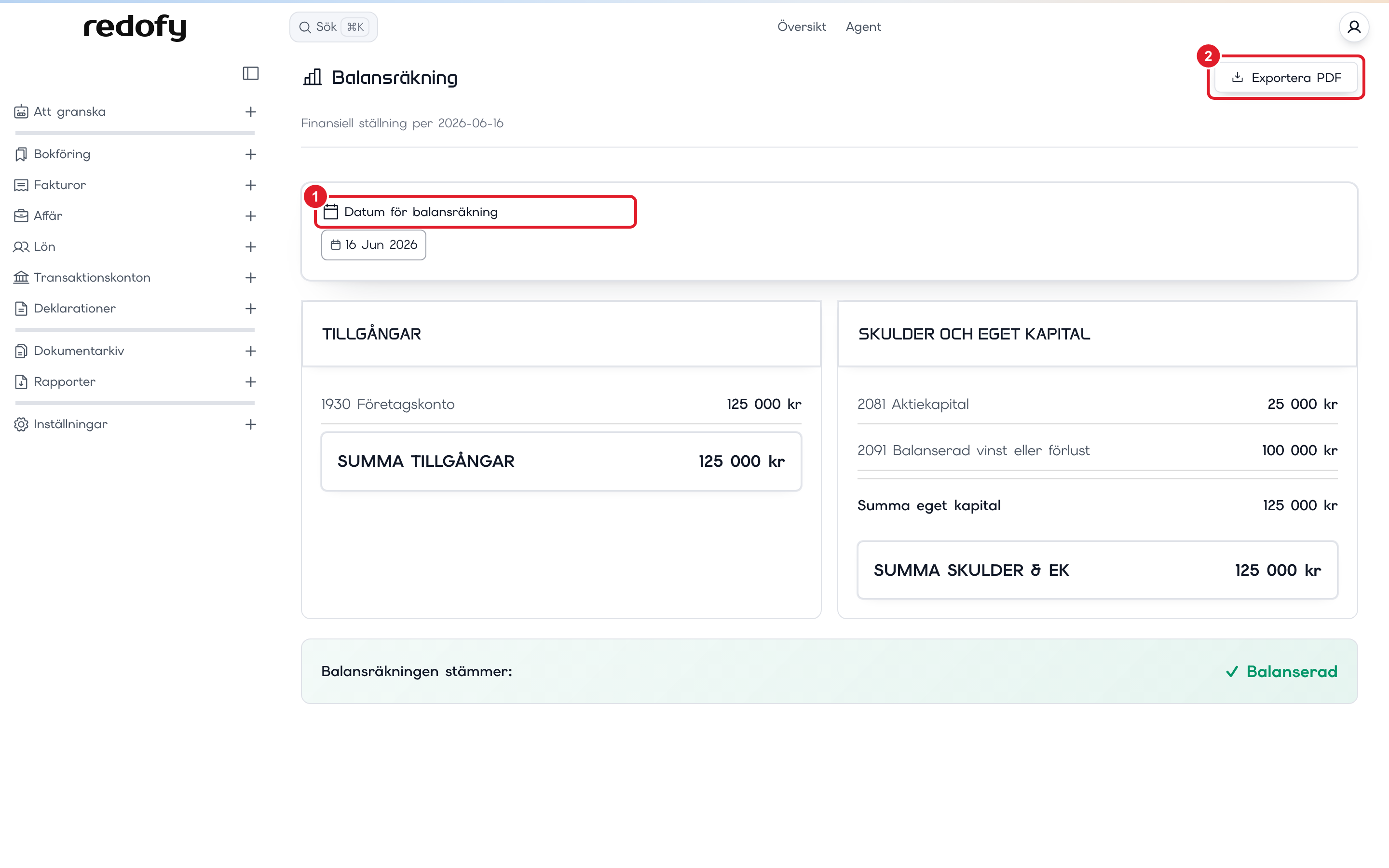Open the Översikt tab

tap(801, 27)
